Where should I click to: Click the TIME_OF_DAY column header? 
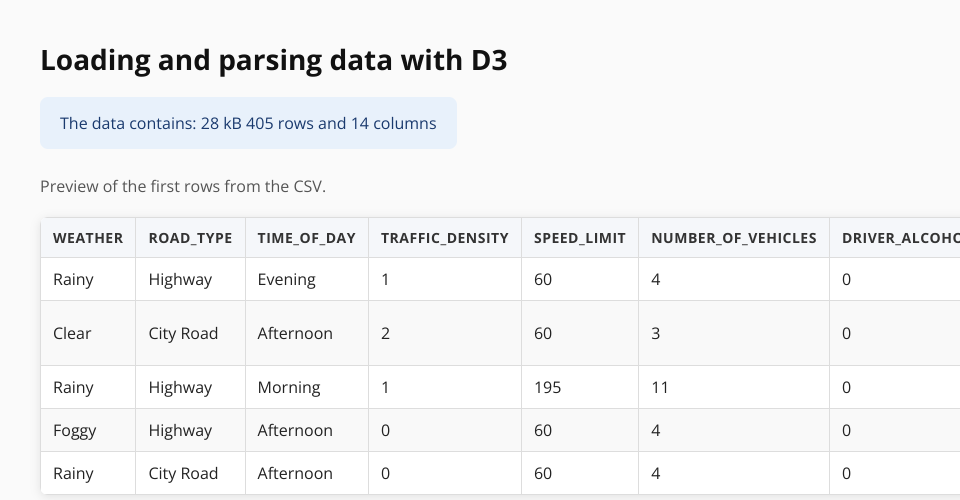pyautogui.click(x=306, y=238)
